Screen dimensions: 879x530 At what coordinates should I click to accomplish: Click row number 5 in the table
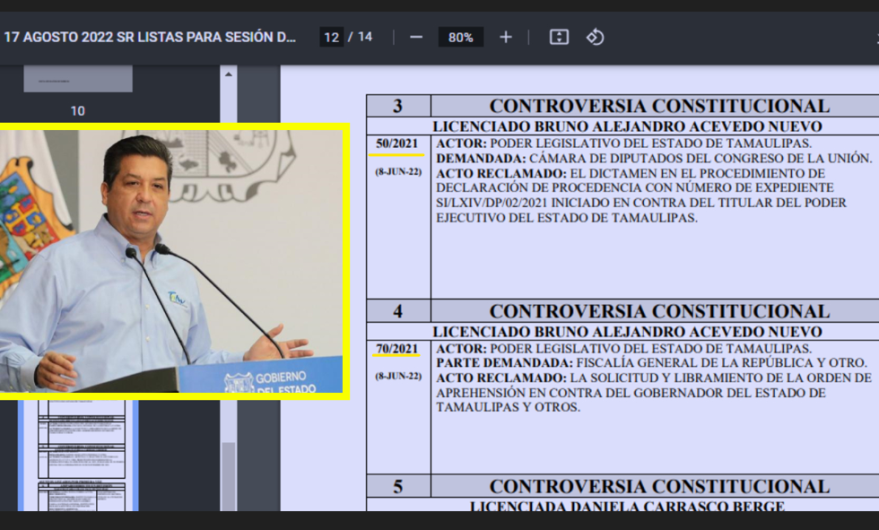pos(397,487)
